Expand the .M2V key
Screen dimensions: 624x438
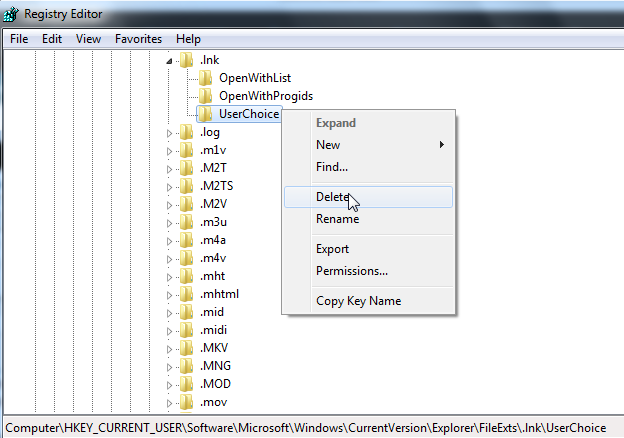(169, 205)
